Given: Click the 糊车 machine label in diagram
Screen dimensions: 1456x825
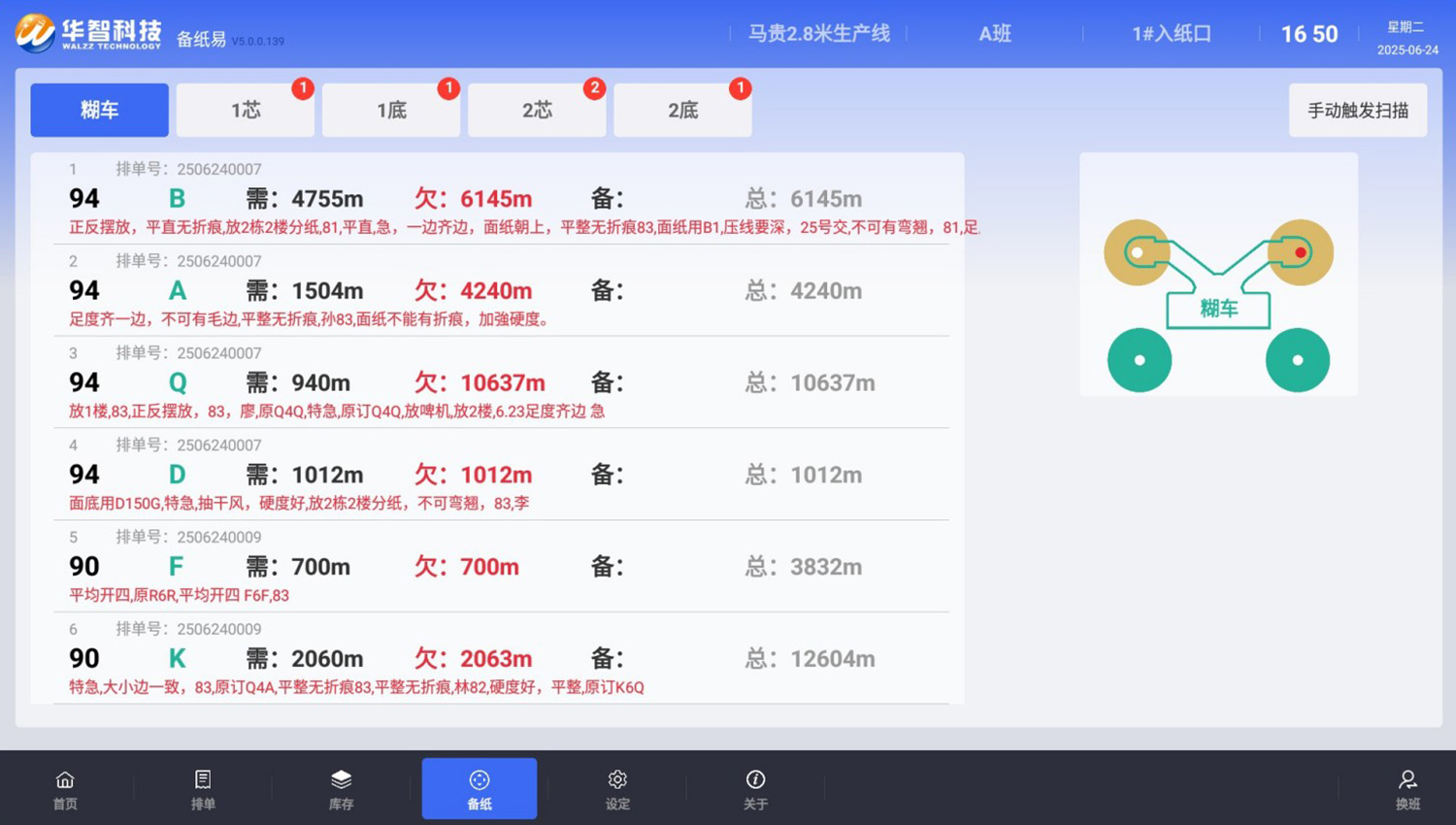Looking at the screenshot, I should point(1218,310).
